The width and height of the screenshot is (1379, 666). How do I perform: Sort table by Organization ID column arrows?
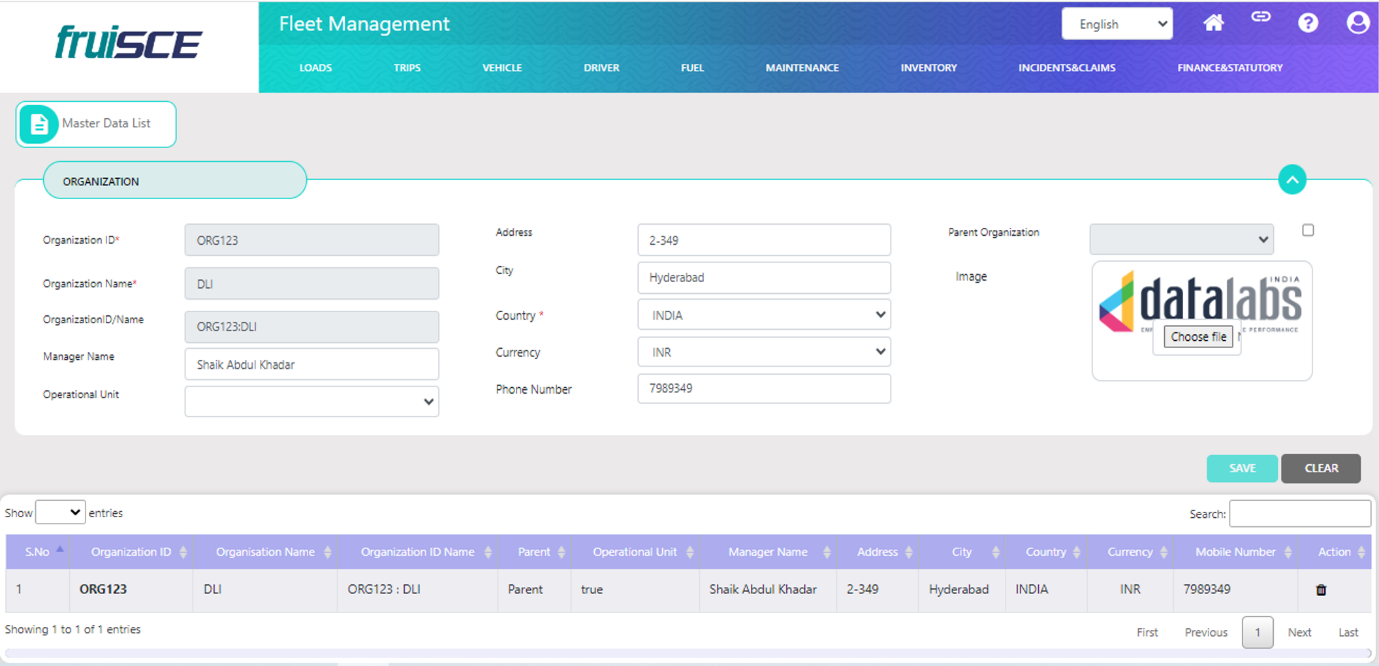[x=183, y=553]
